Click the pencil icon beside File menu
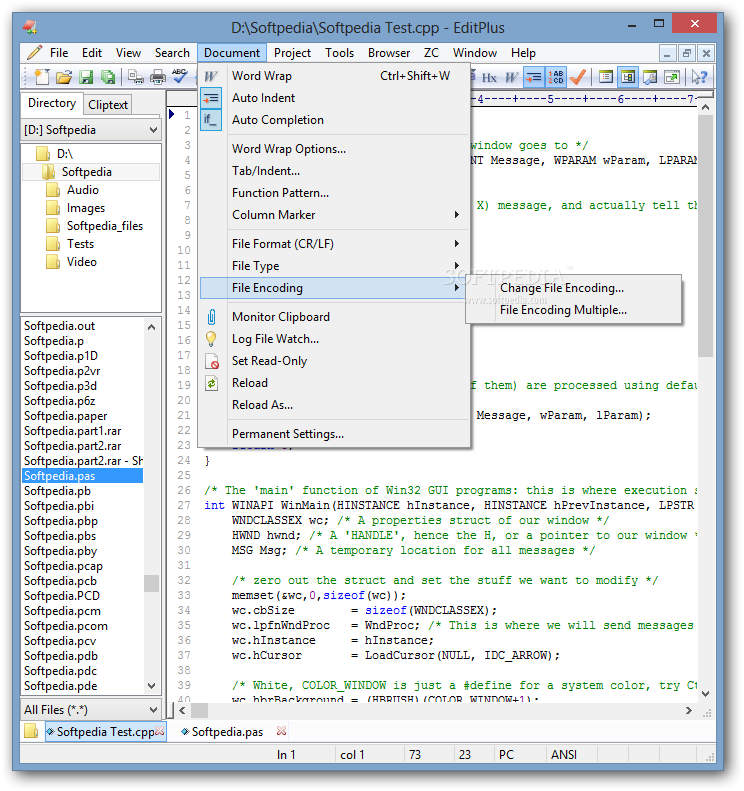Image resolution: width=744 pixels, height=791 pixels. [x=34, y=52]
